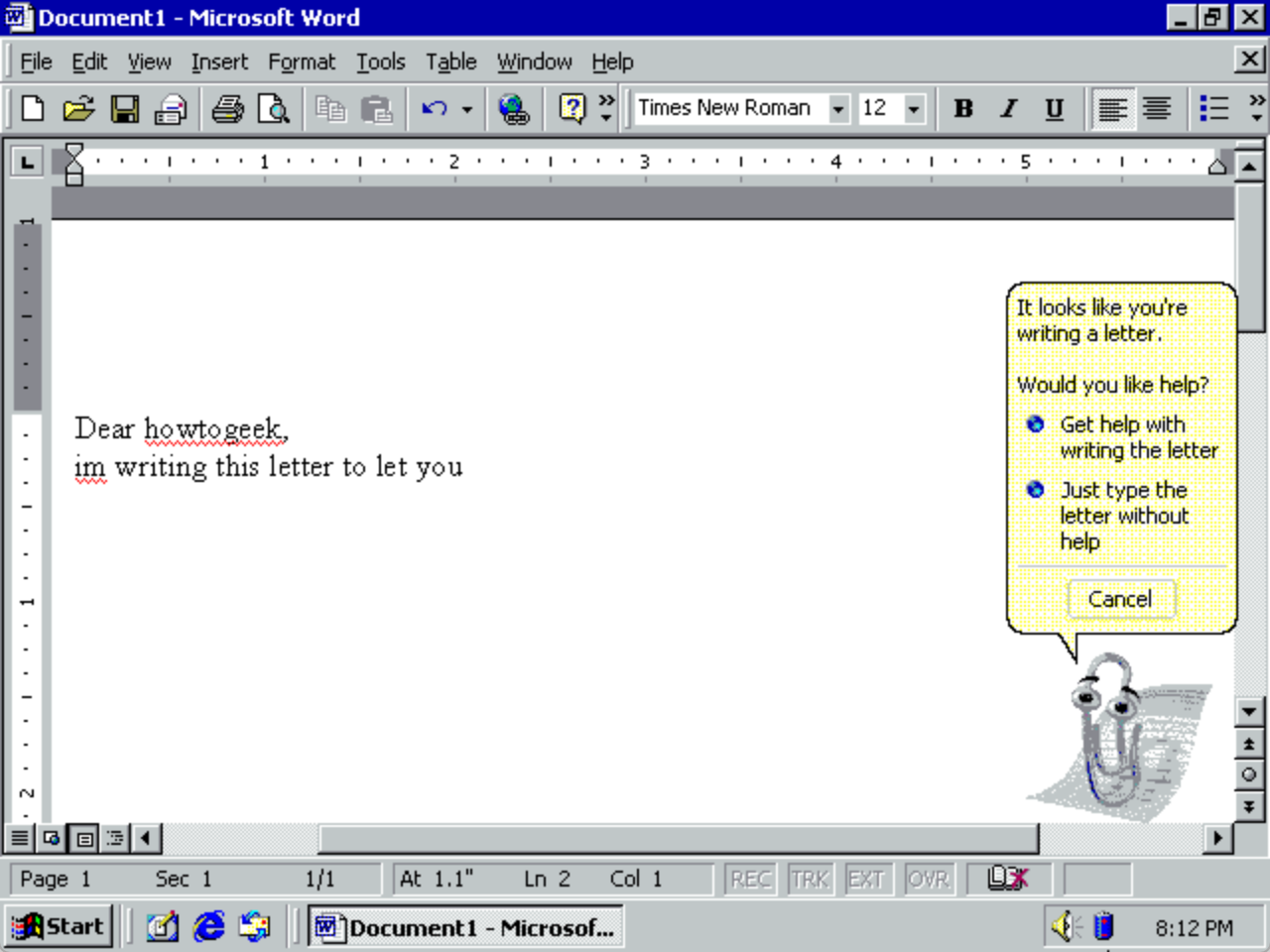
Task: Save the document with floppy icon
Action: tap(125, 108)
